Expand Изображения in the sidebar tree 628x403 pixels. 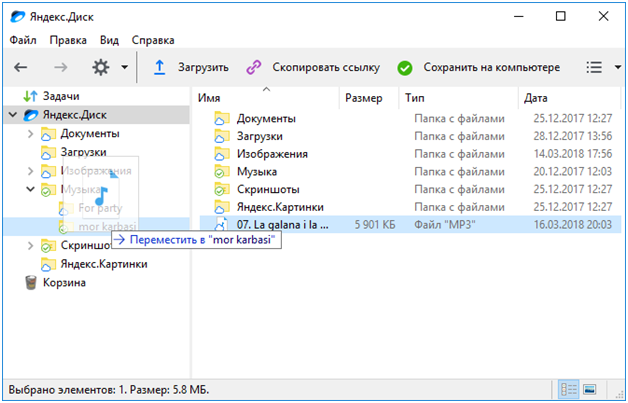point(30,171)
